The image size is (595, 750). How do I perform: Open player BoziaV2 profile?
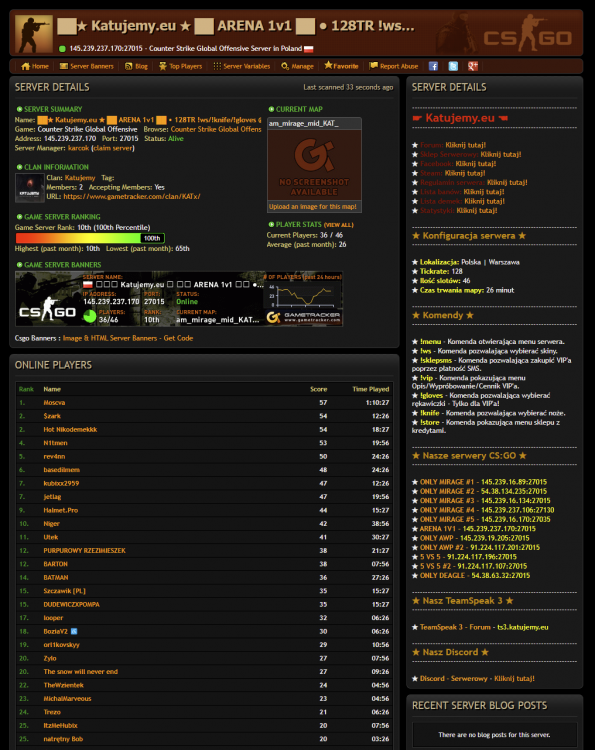[55, 631]
